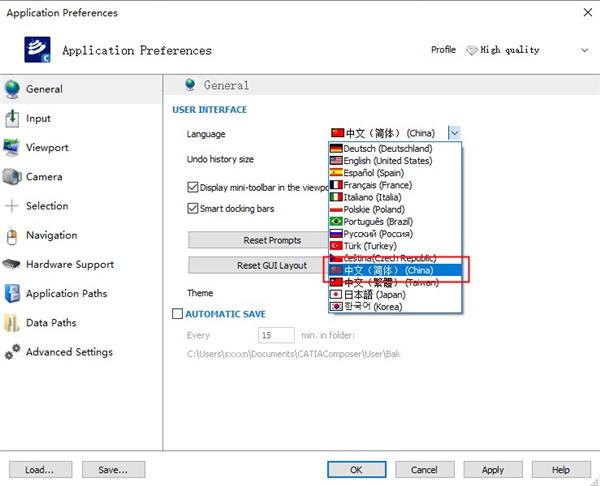Open Advanced Settings preferences

click(81, 352)
